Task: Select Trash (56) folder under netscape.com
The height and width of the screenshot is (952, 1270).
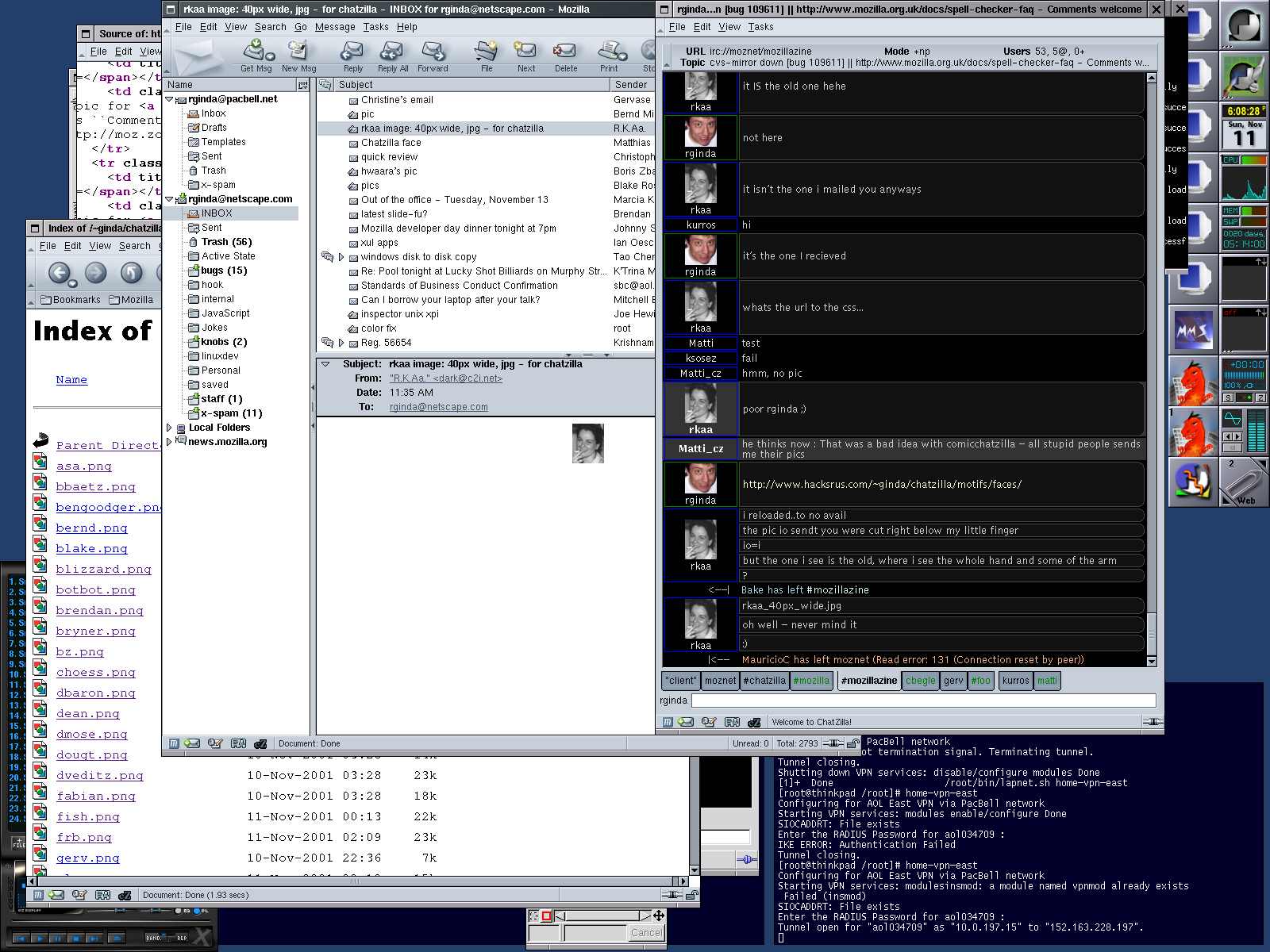Action: tap(226, 242)
